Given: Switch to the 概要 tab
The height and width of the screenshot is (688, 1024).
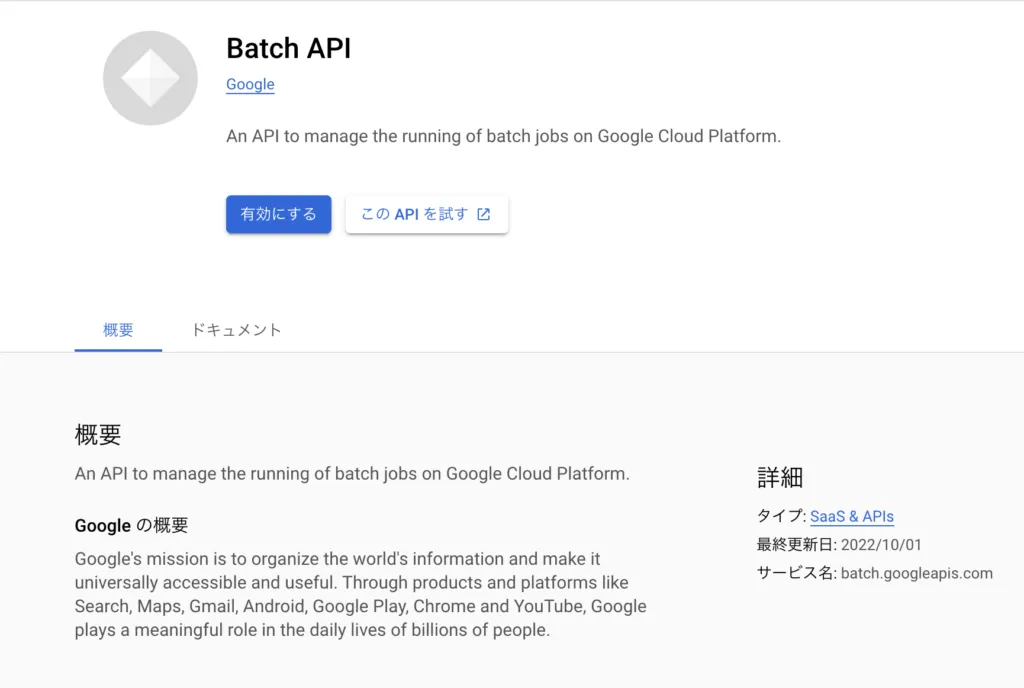Looking at the screenshot, I should point(118,330).
